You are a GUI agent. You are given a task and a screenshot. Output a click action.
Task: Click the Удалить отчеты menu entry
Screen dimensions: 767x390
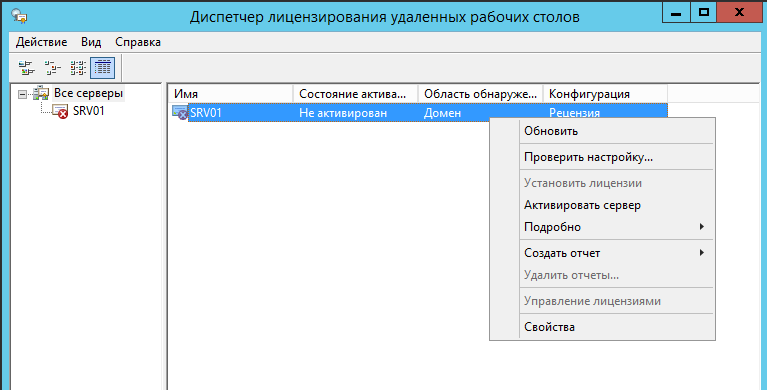click(x=602, y=275)
